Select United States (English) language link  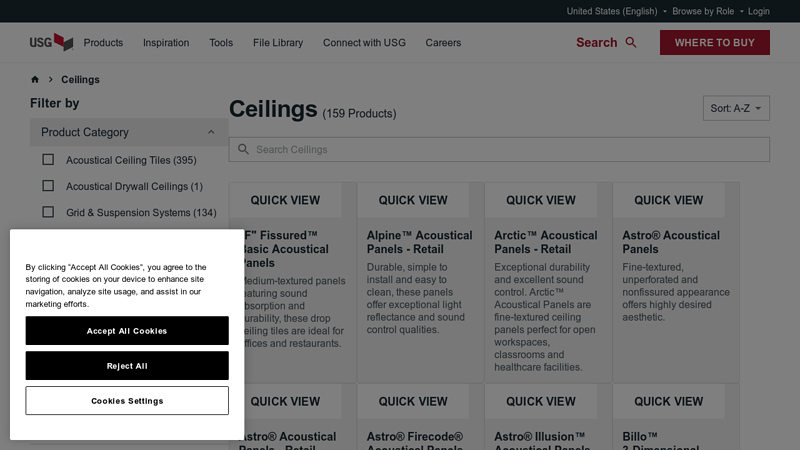[612, 11]
